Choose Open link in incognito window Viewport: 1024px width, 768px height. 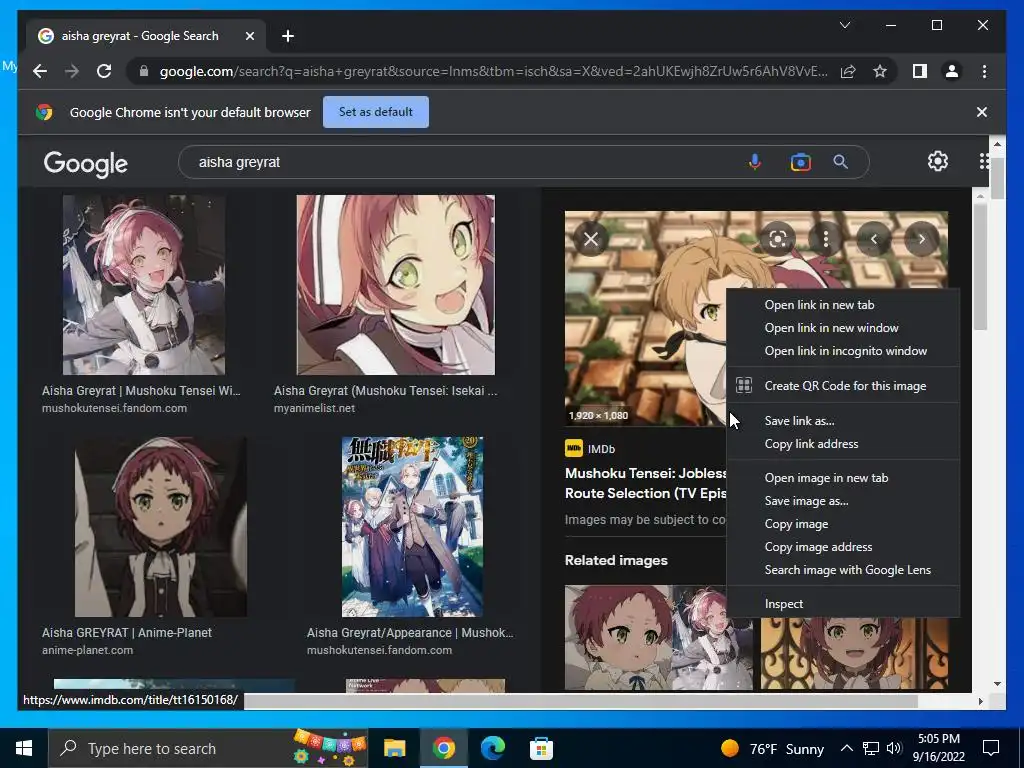coord(842,351)
